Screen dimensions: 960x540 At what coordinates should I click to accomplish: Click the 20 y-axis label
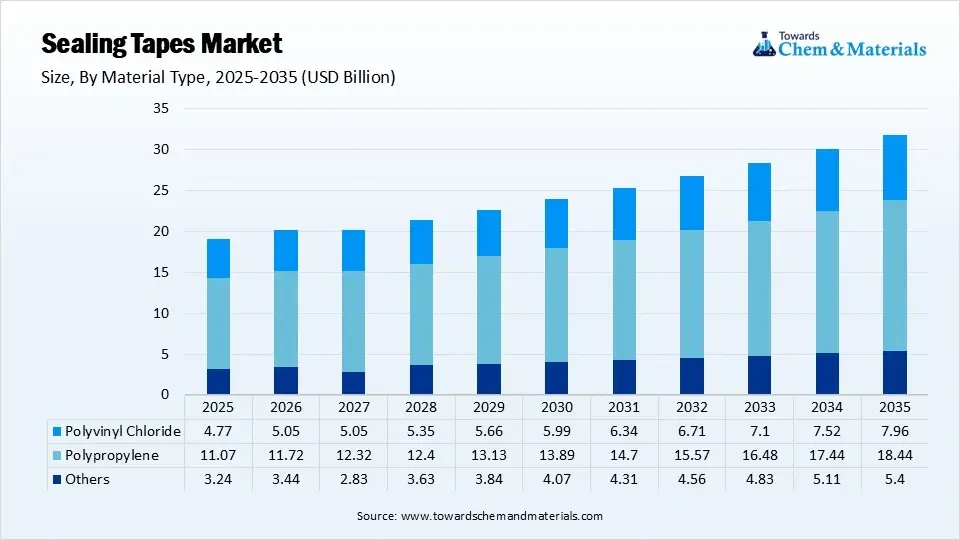161,231
